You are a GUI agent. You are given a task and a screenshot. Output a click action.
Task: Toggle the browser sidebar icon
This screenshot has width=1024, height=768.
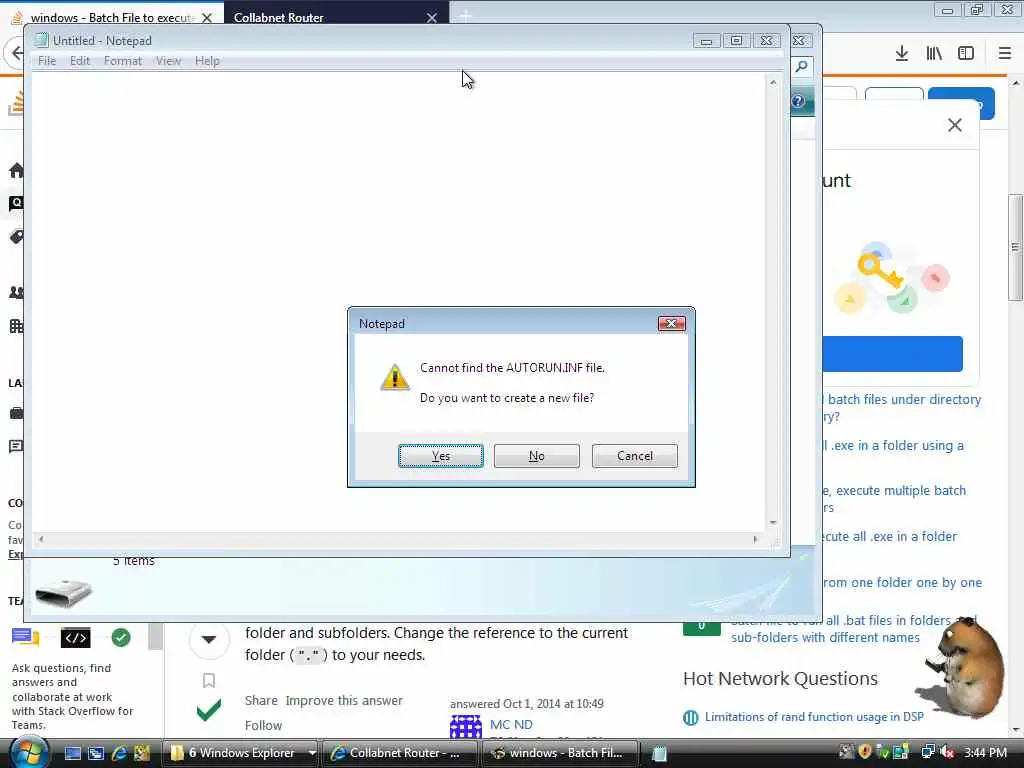[x=966, y=54]
